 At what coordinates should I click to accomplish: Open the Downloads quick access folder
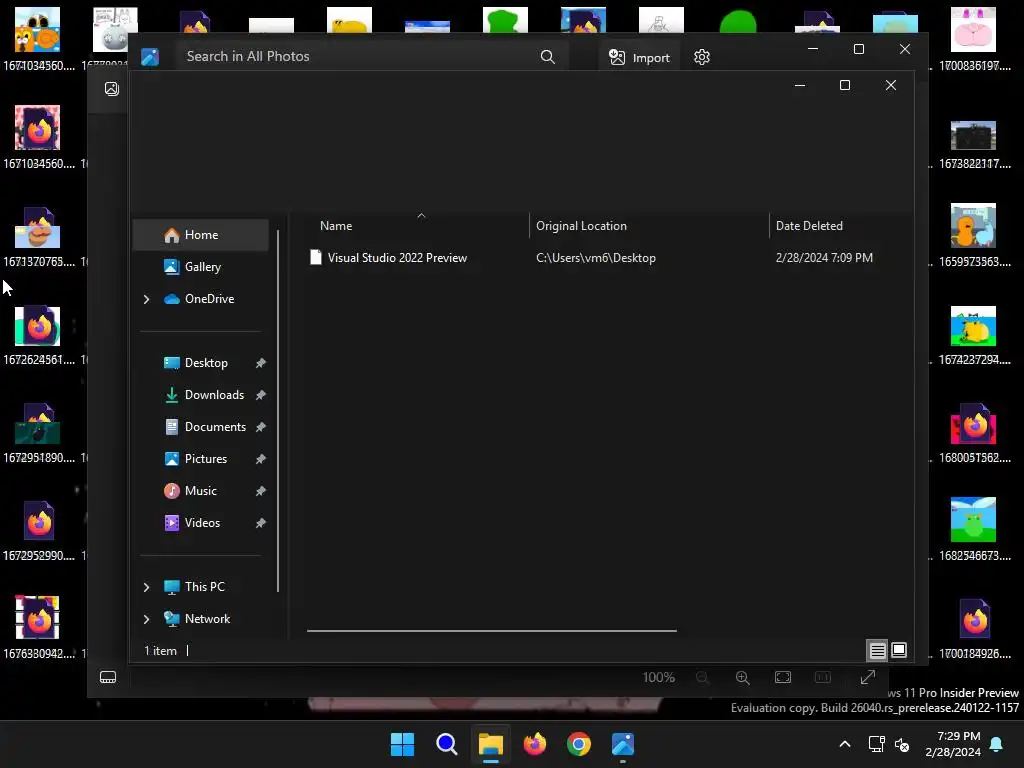pyautogui.click(x=214, y=395)
